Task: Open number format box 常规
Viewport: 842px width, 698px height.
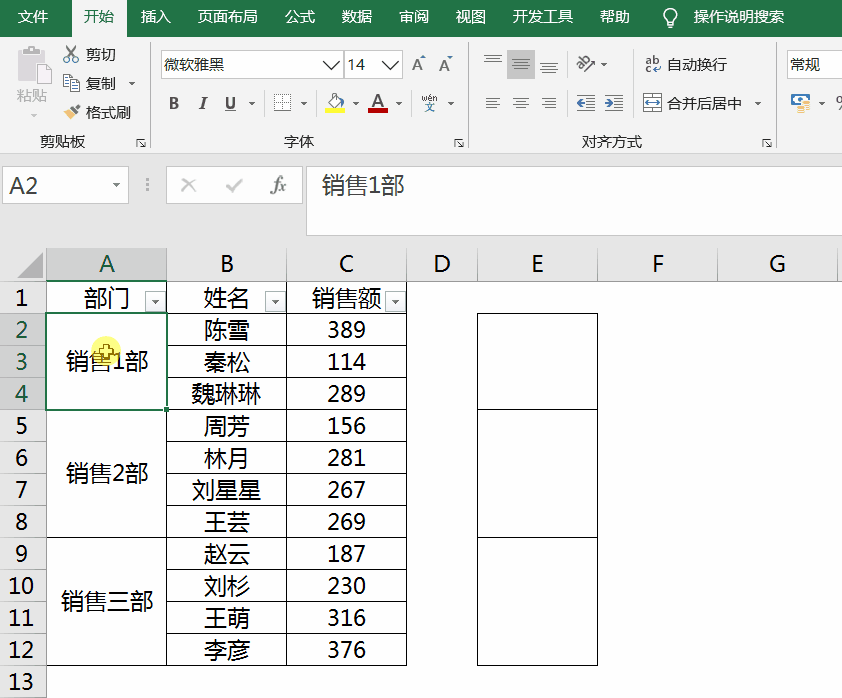Action: (x=814, y=64)
